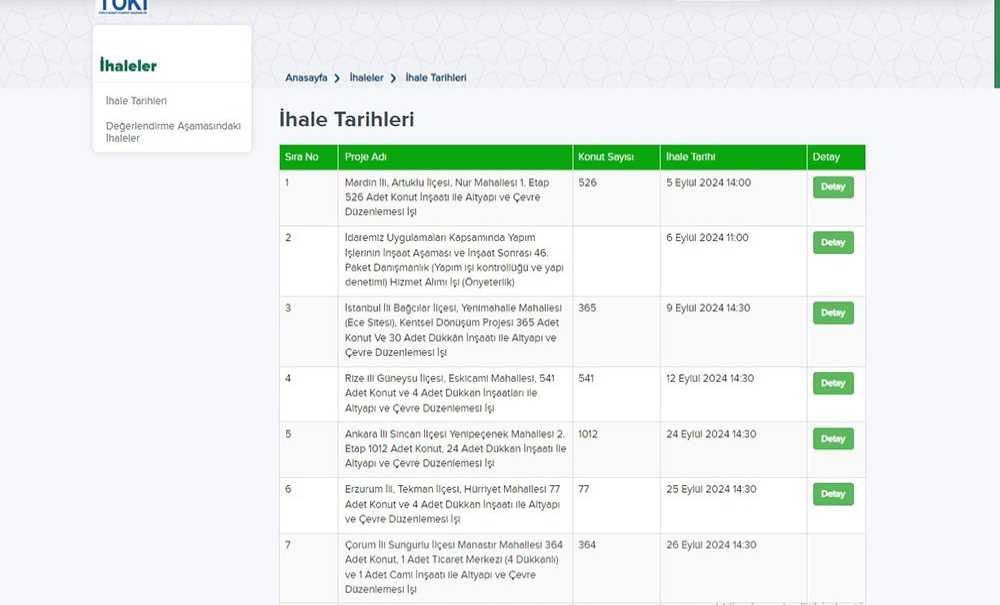The height and width of the screenshot is (605, 1000).
Task: Select the Çorum Sungurlu project name text
Action: (x=454, y=567)
